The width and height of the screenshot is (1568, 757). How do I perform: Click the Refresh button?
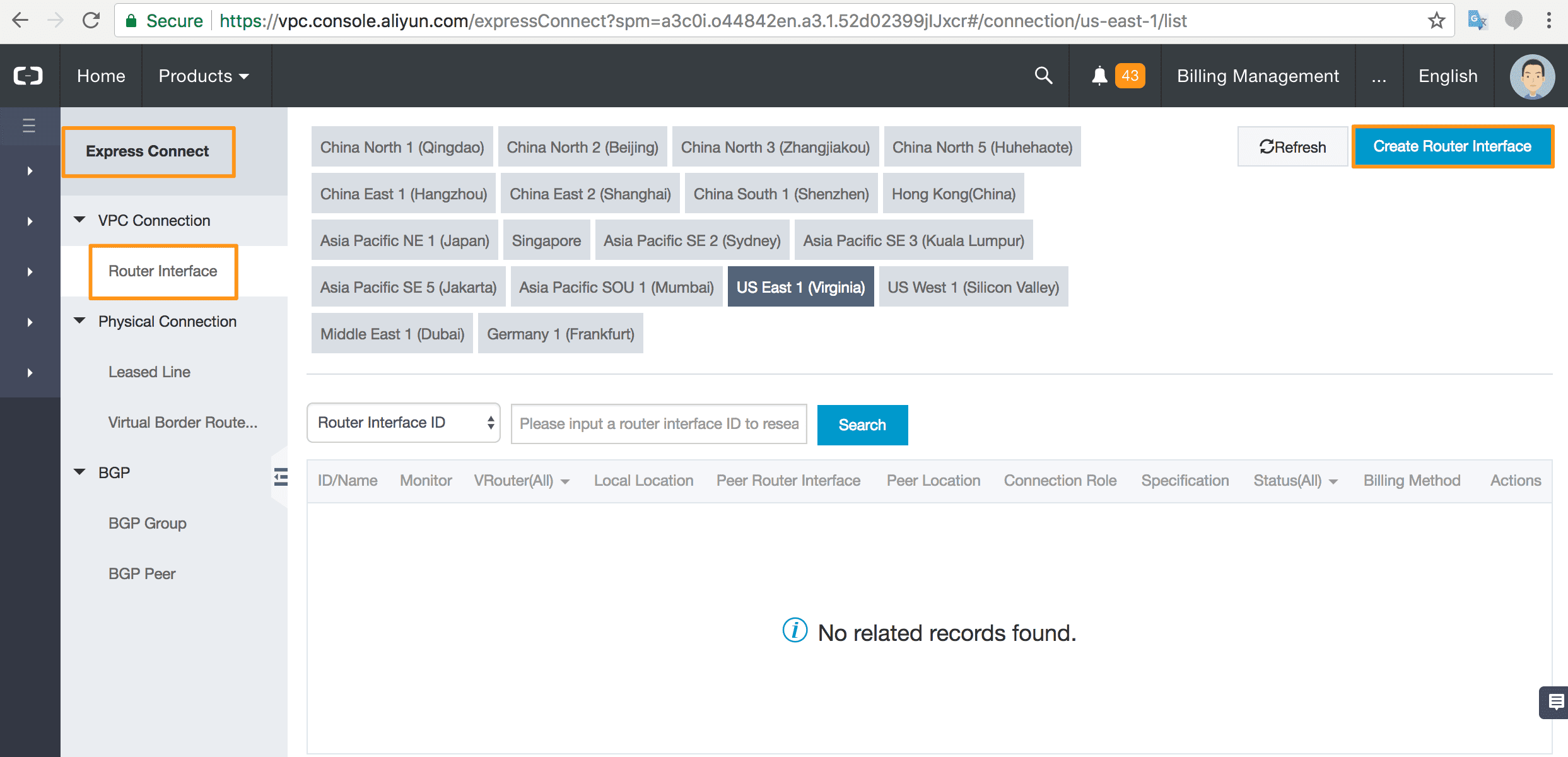tap(1293, 147)
